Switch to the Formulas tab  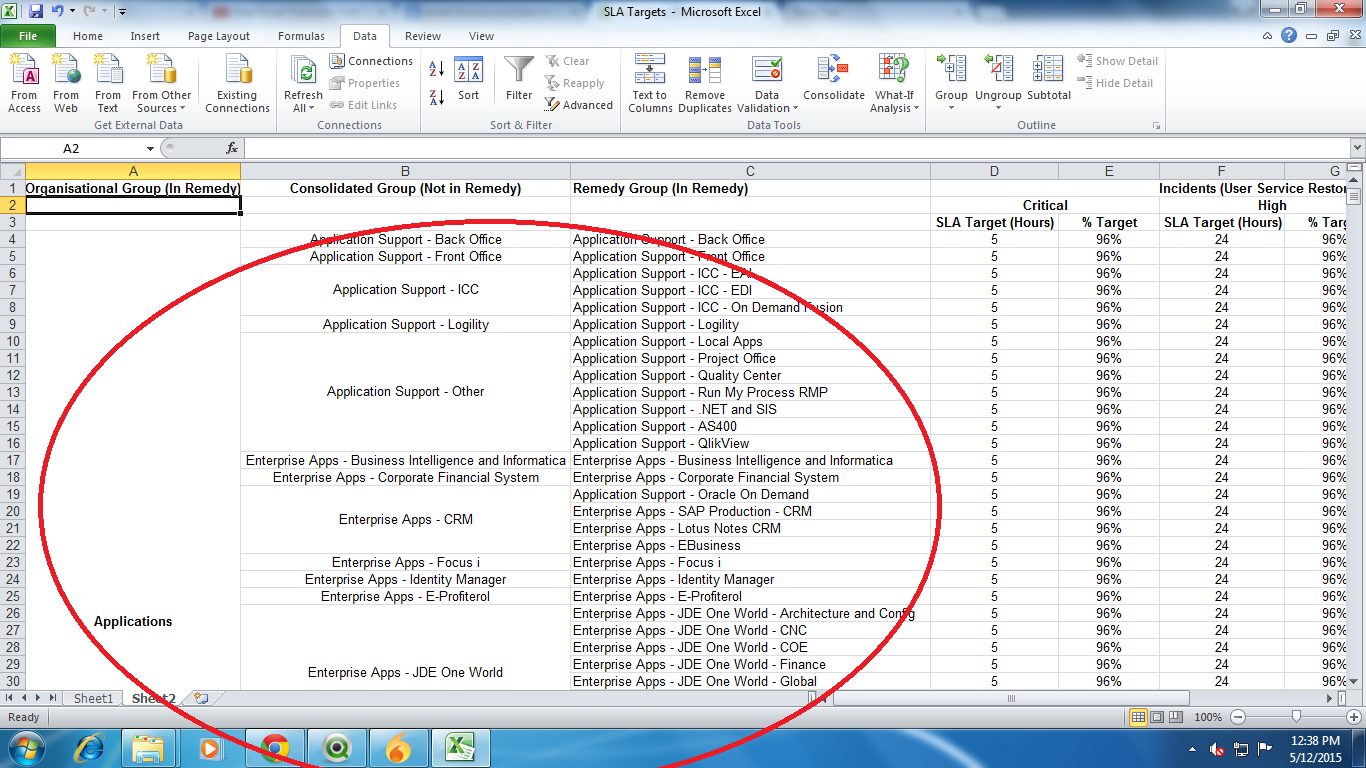coord(301,36)
